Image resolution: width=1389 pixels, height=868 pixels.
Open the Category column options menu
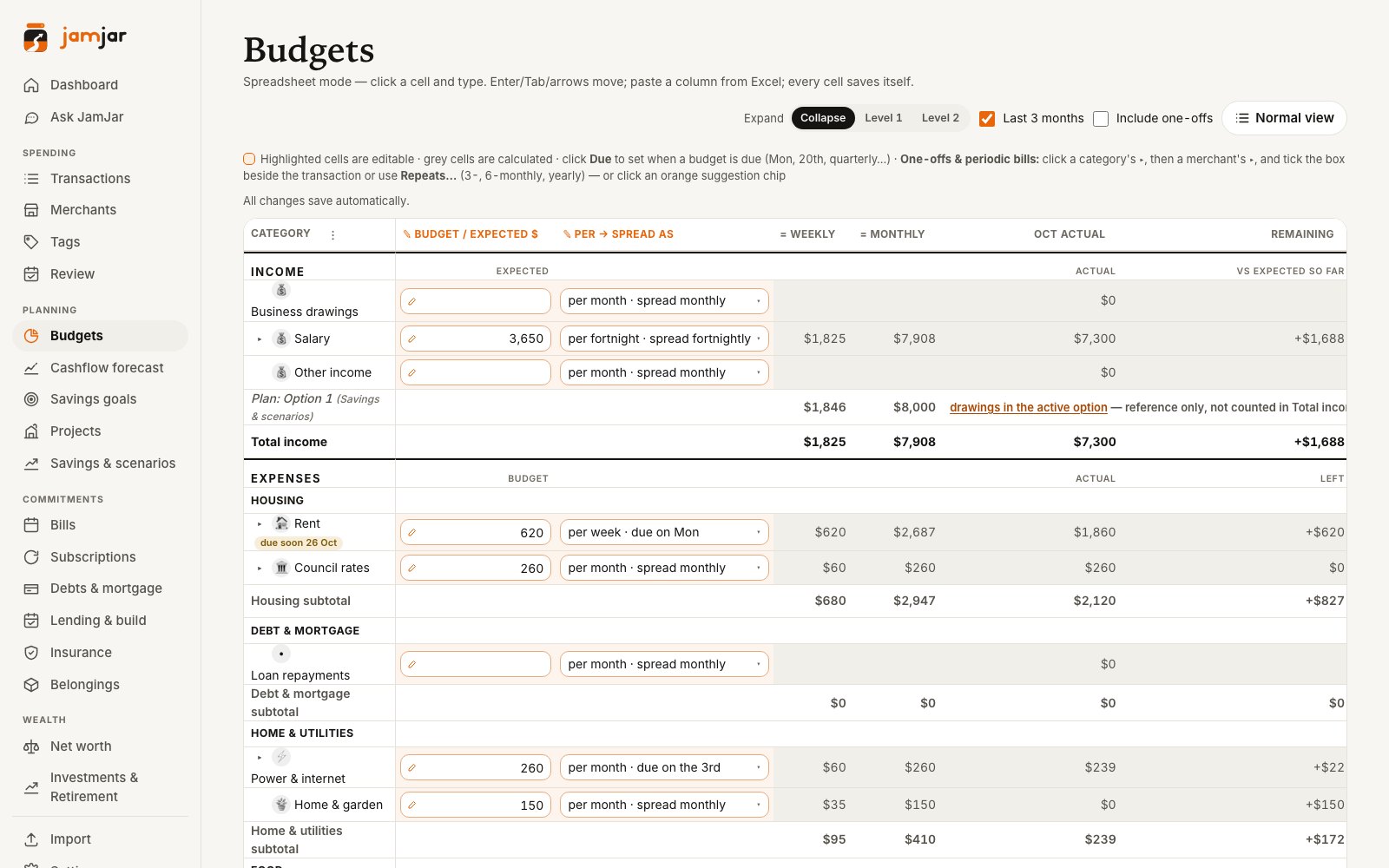[x=332, y=234]
